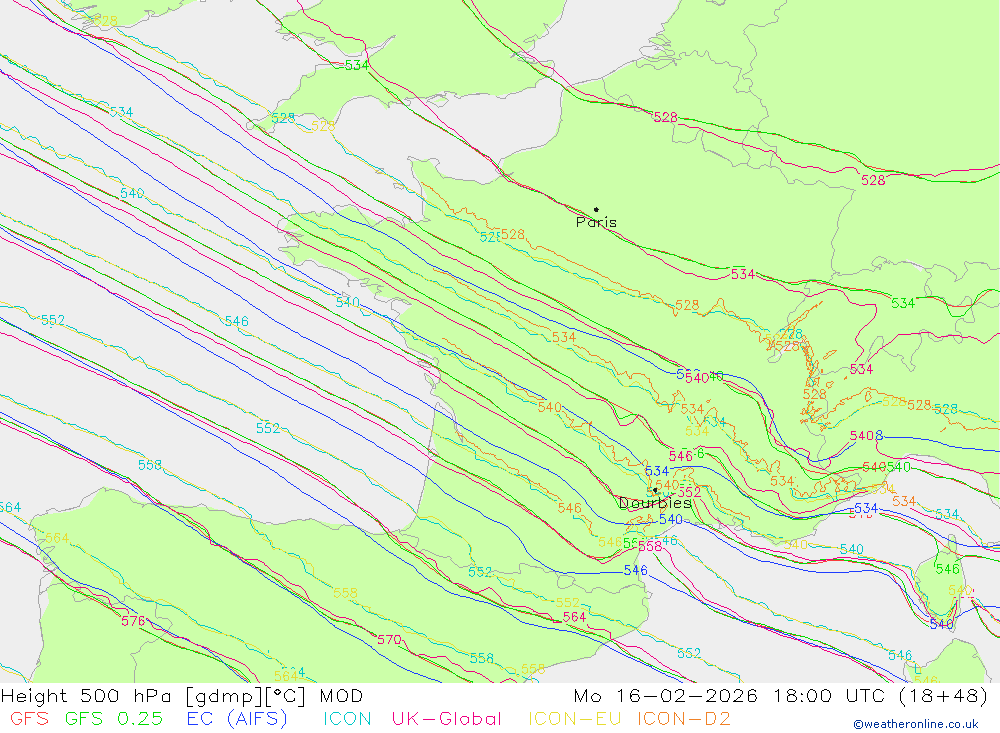Click the weatheronline.co.uk copyright text
The image size is (1000, 733).
point(916,724)
